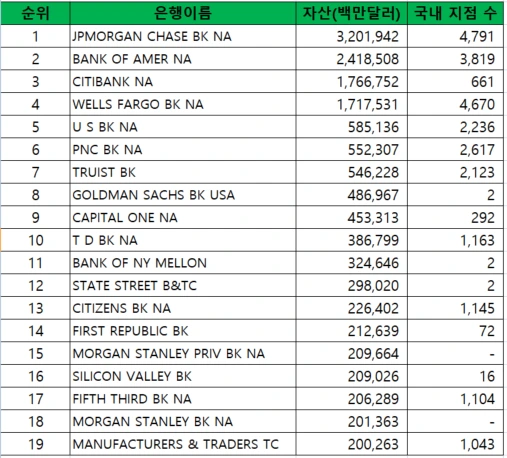Screen dimensions: 507x458
Task: Select the BANK OF NY MELLON cell
Action: (183, 263)
